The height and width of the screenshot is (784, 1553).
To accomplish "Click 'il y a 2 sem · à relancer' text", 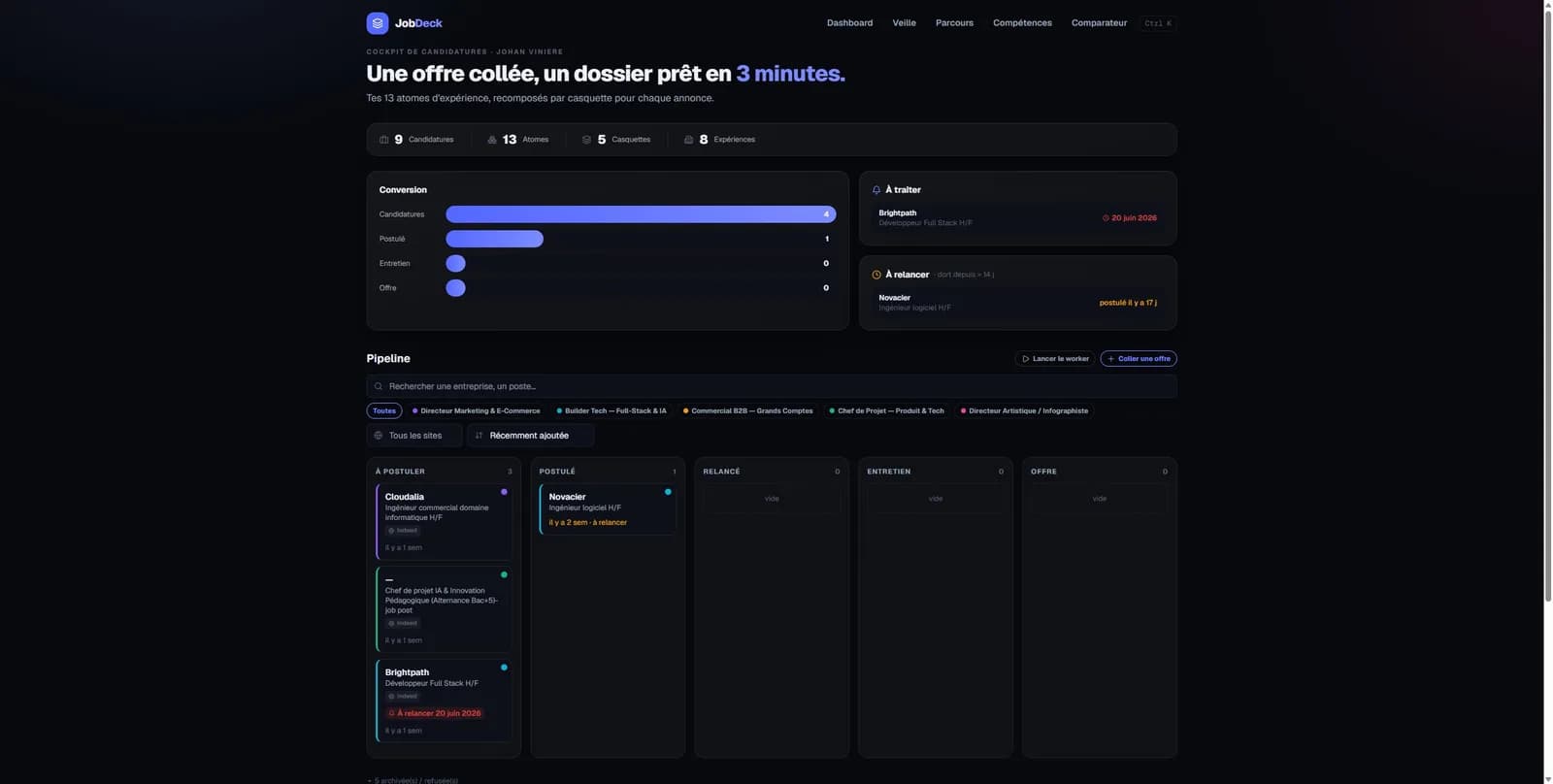I will [x=587, y=523].
